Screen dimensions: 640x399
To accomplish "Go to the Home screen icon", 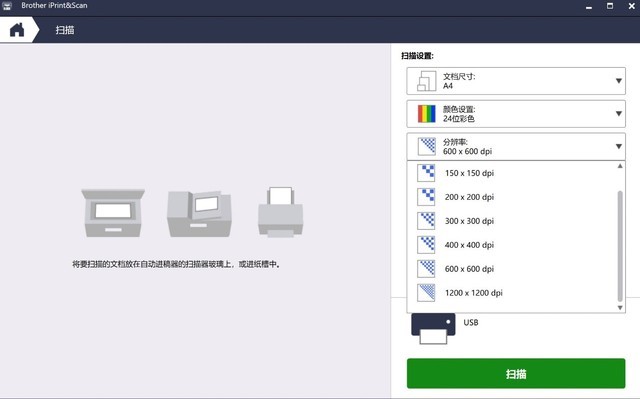I will click(17, 30).
